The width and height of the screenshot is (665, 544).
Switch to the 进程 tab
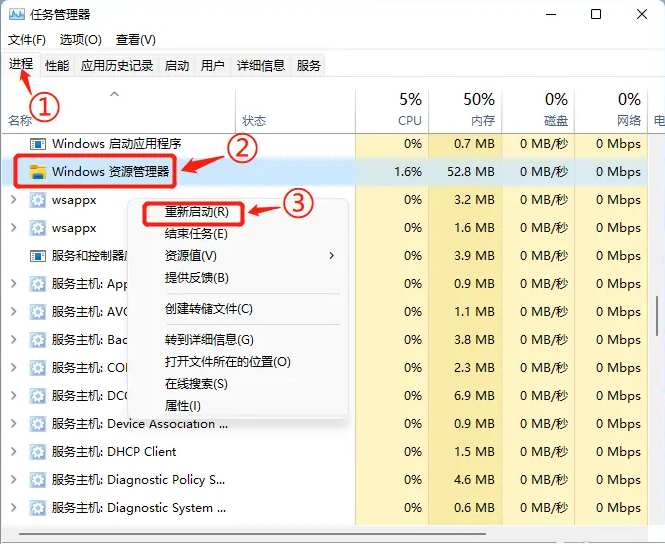(x=21, y=64)
